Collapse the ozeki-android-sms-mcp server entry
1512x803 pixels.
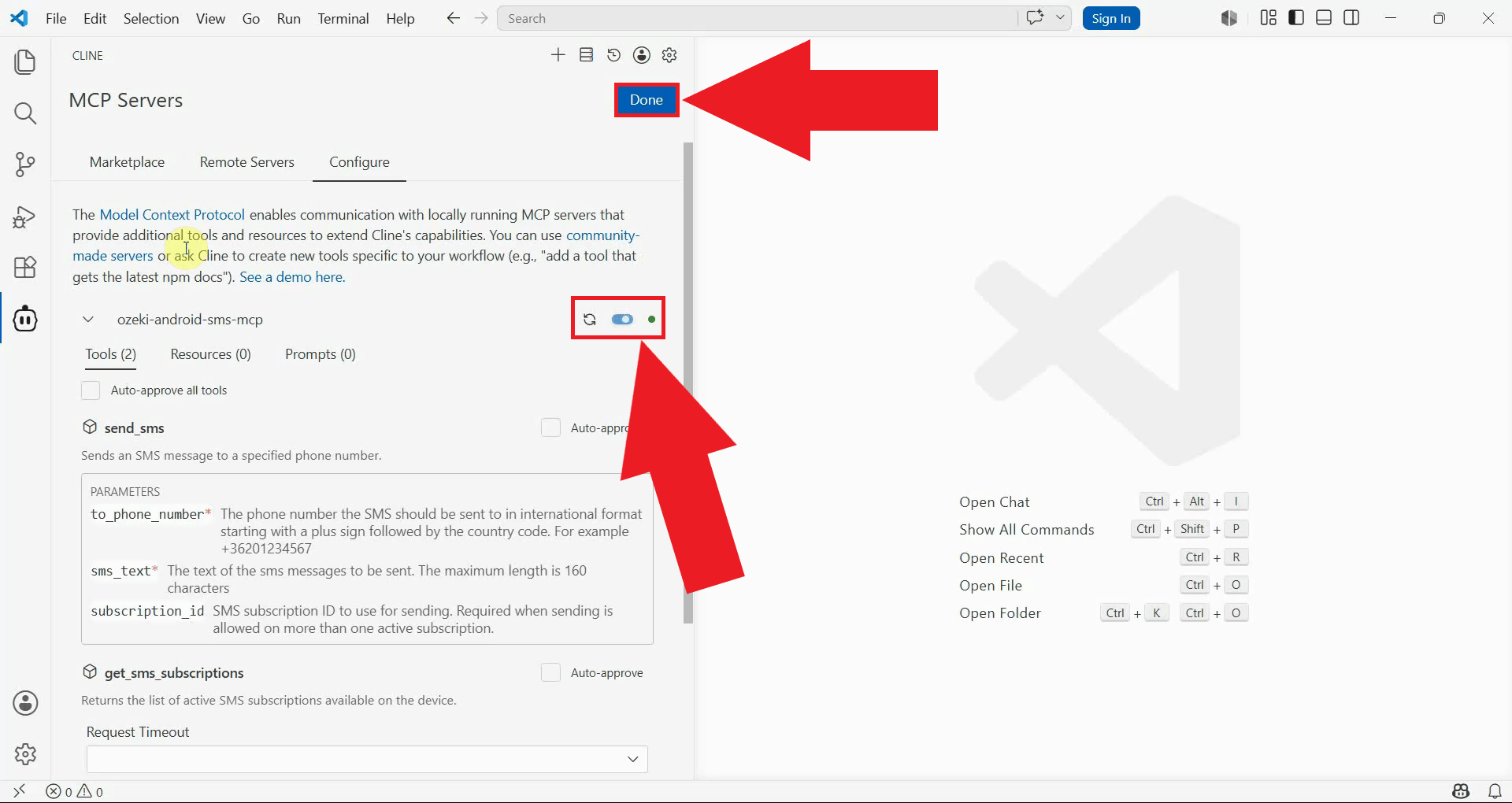88,320
